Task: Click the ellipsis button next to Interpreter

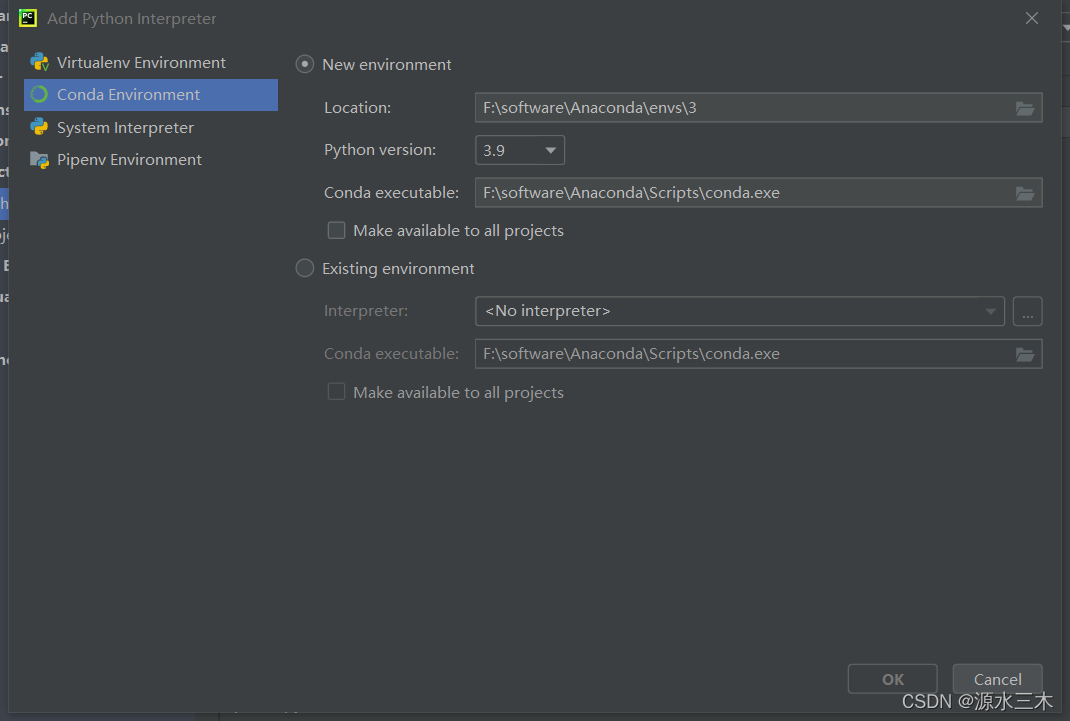Action: (x=1027, y=311)
